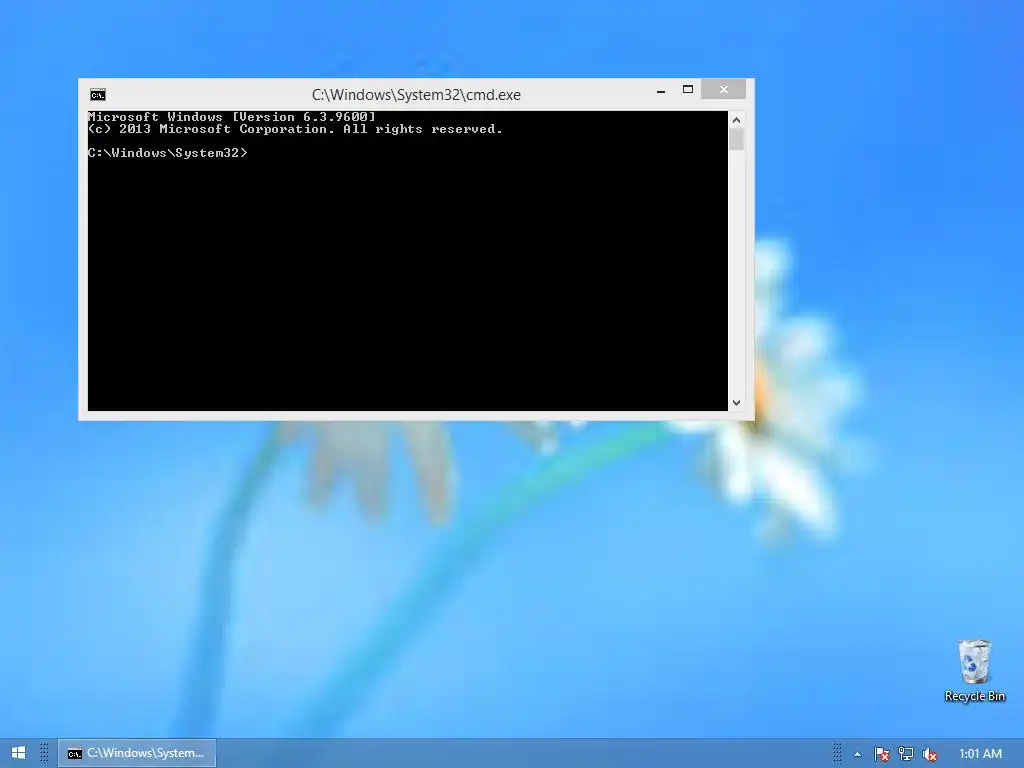The width and height of the screenshot is (1024, 768).
Task: Open the volume muted speaker icon
Action: [930, 754]
